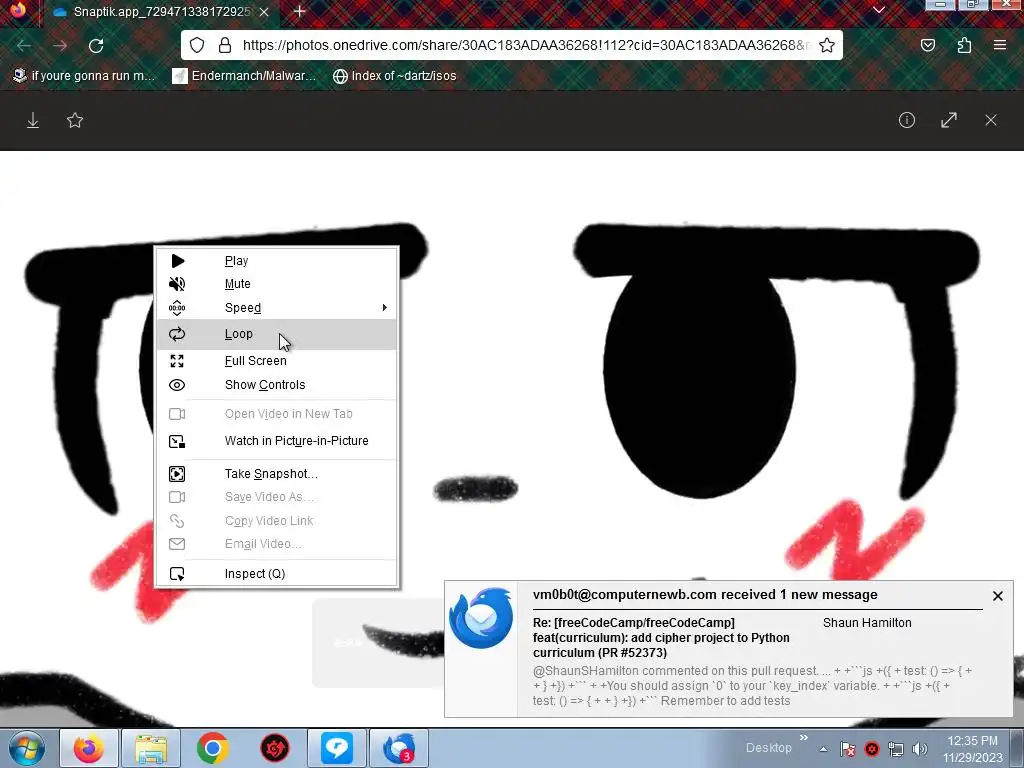
Task: Launch Chrome from the taskbar
Action: coord(212,748)
